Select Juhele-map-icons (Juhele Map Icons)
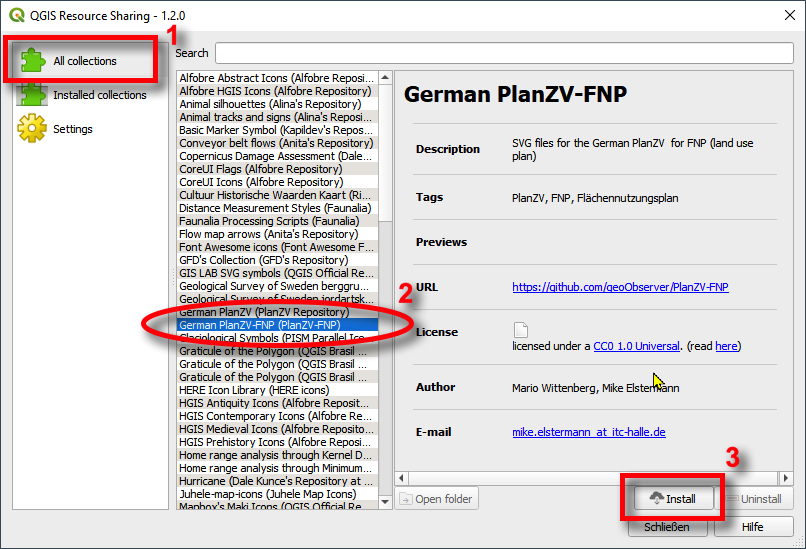Screen dimensions: 806x549 pyautogui.click(x=278, y=494)
